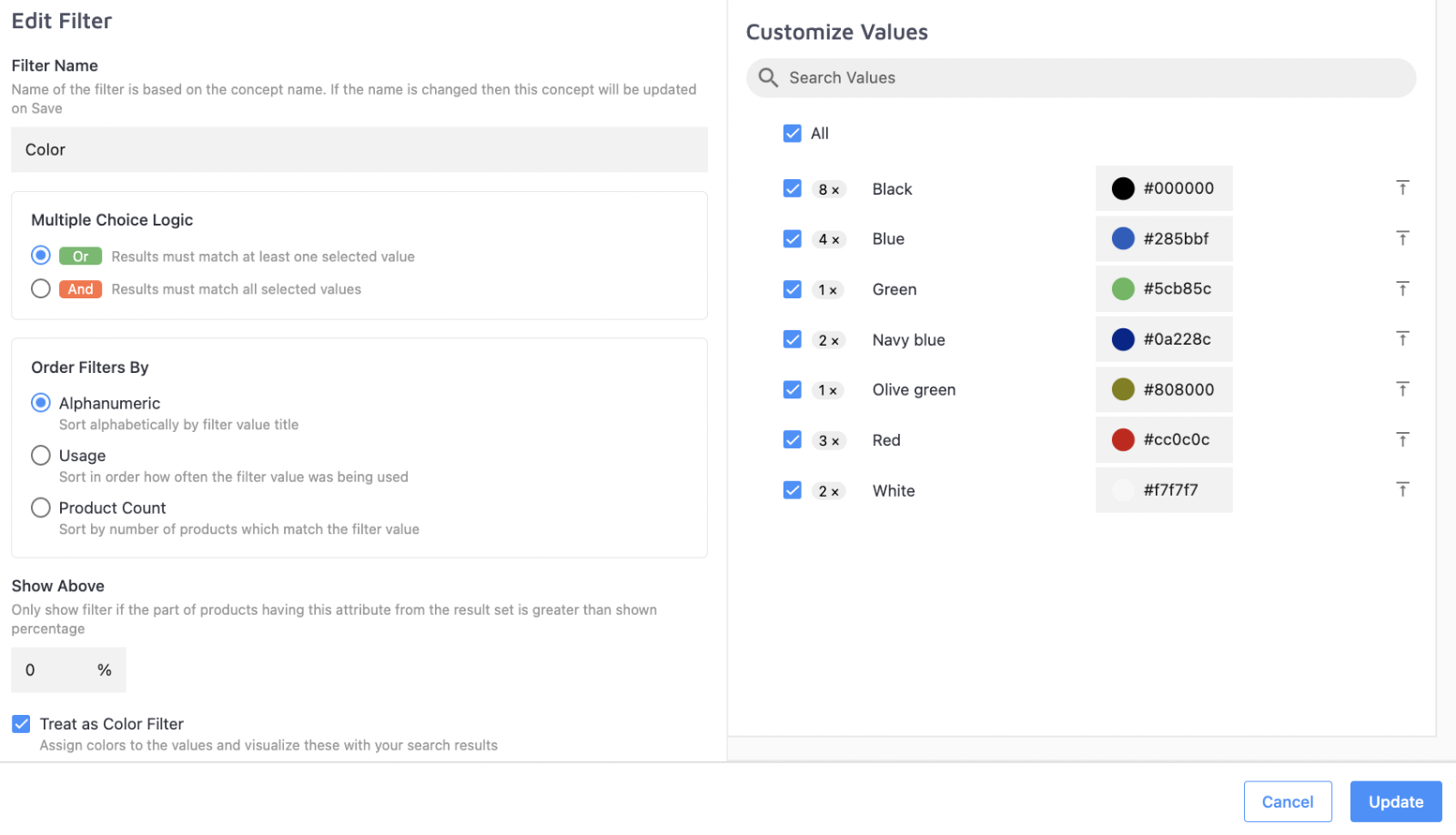
Task: Uncheck the Black value checkbox
Action: tap(793, 188)
